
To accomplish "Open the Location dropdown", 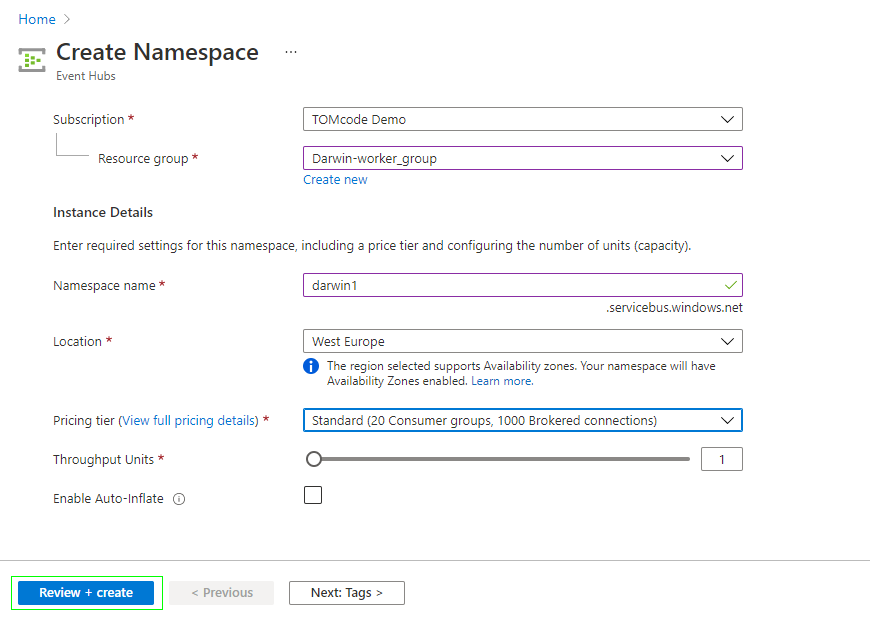I will (522, 341).
